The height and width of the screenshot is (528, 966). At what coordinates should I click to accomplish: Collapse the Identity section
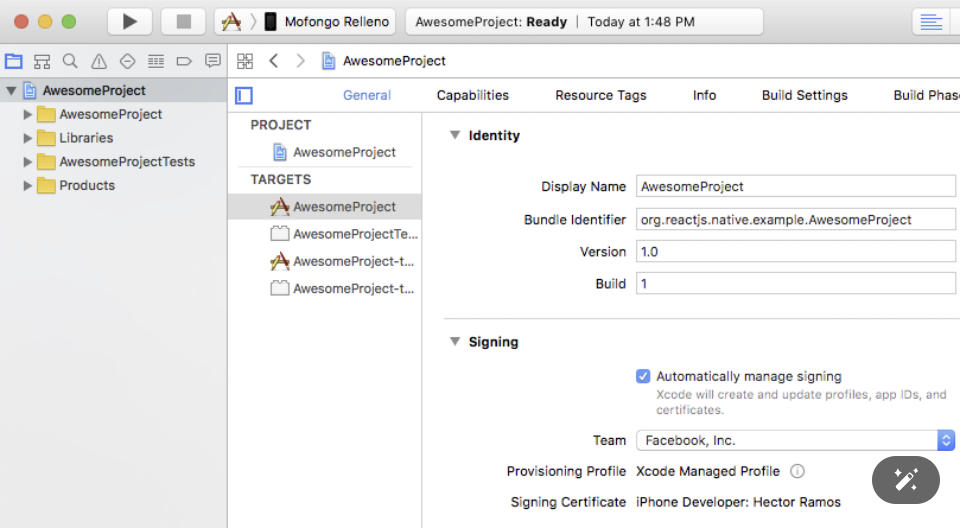click(x=455, y=135)
